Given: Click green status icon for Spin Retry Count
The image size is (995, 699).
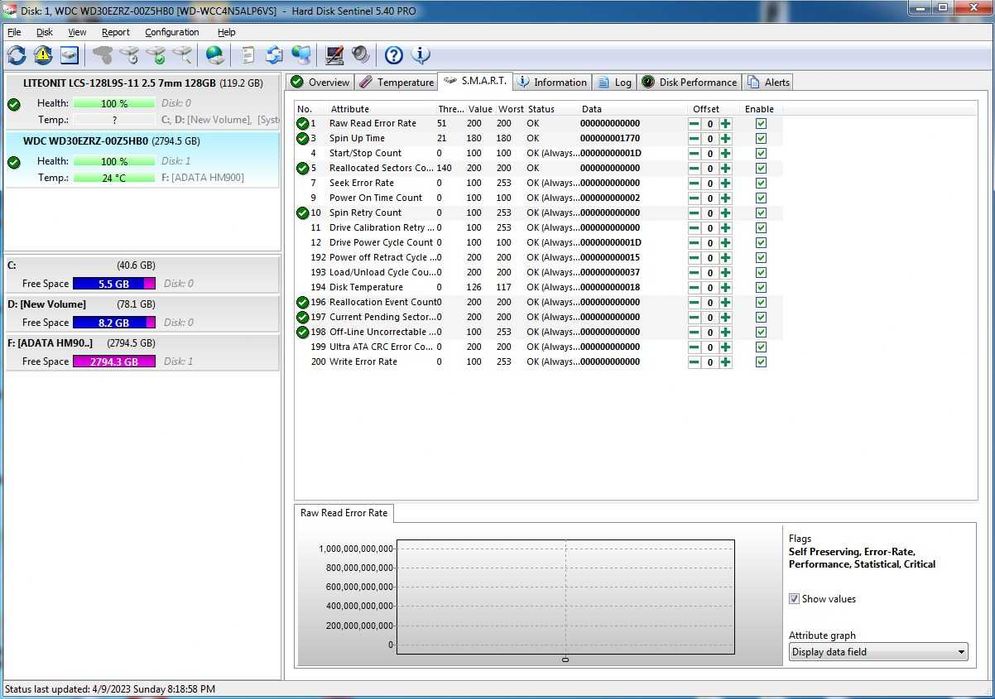Looking at the screenshot, I should (303, 213).
